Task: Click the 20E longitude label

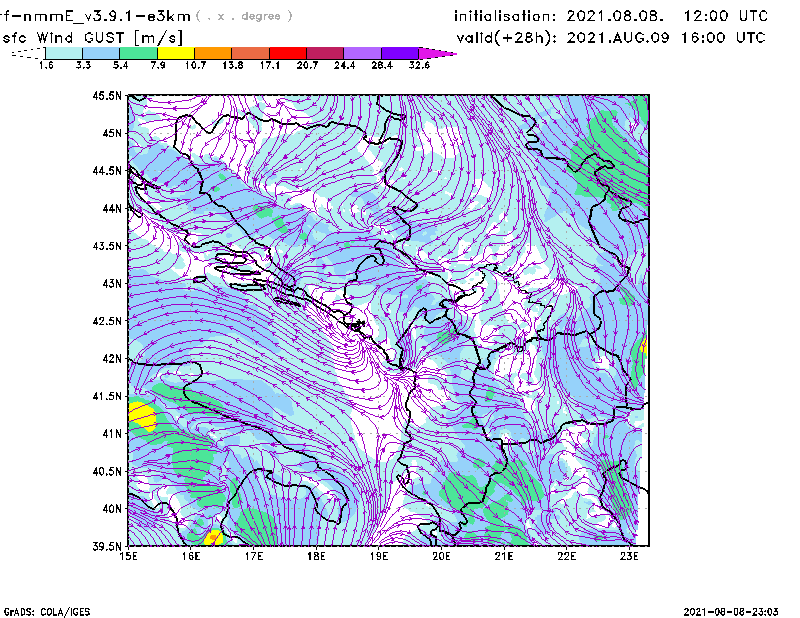Action: point(441,556)
